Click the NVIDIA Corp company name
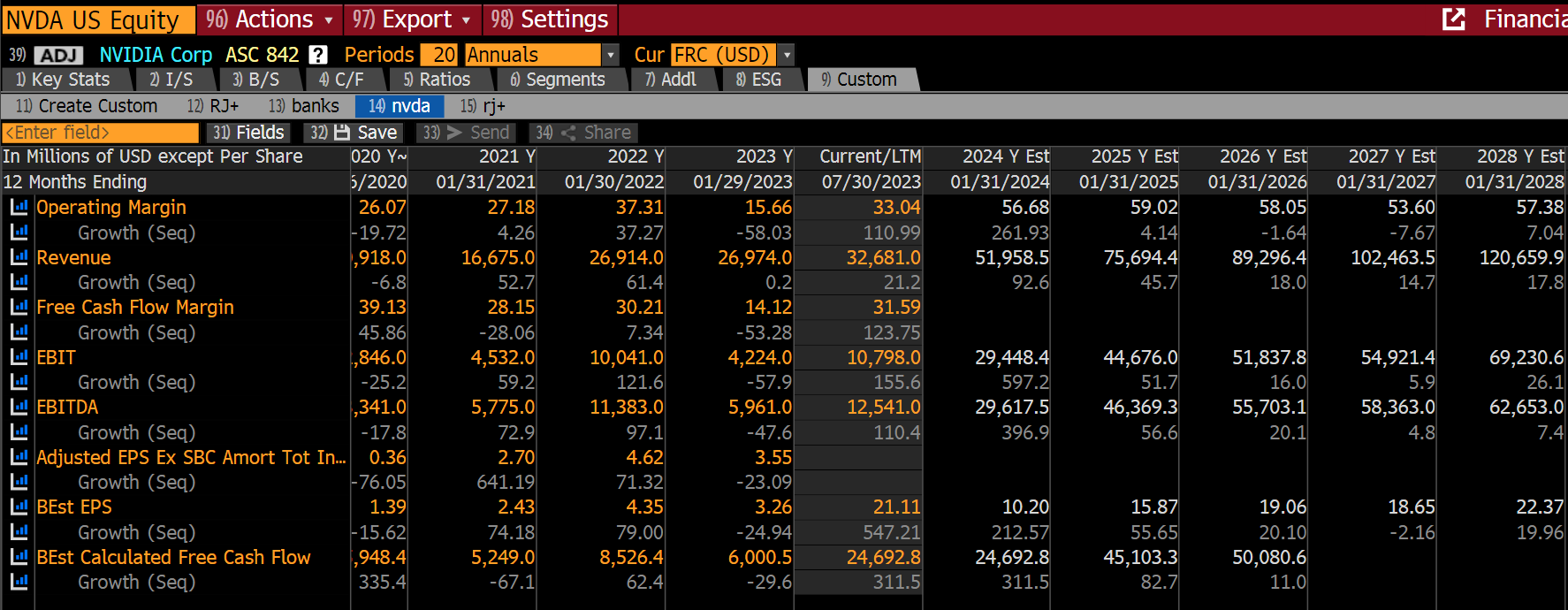1568x610 pixels. point(156,55)
